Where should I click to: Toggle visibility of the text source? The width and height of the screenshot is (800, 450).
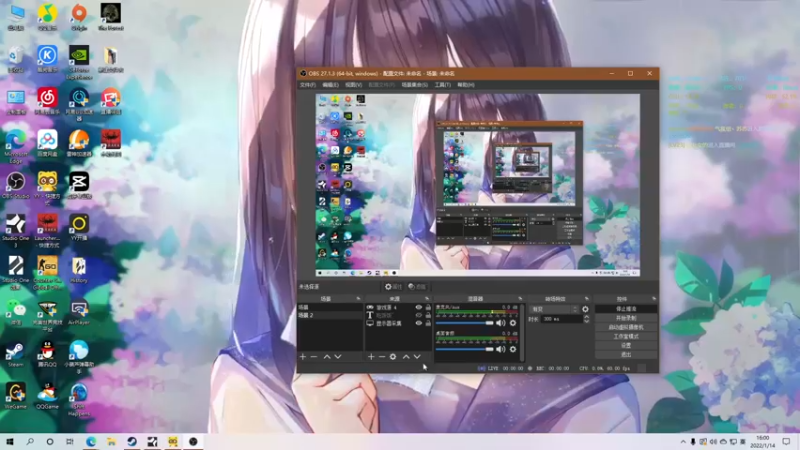coord(418,315)
